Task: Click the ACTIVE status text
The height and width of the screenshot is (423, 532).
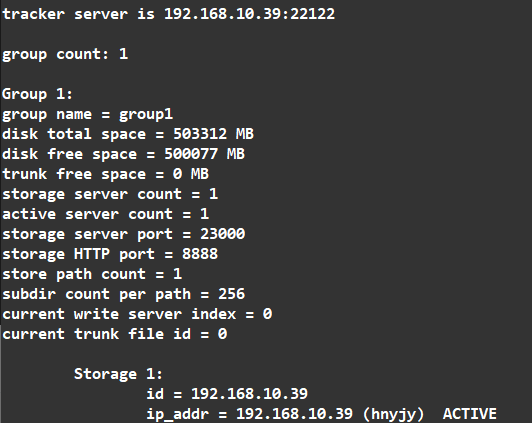Action: pyautogui.click(x=470, y=414)
